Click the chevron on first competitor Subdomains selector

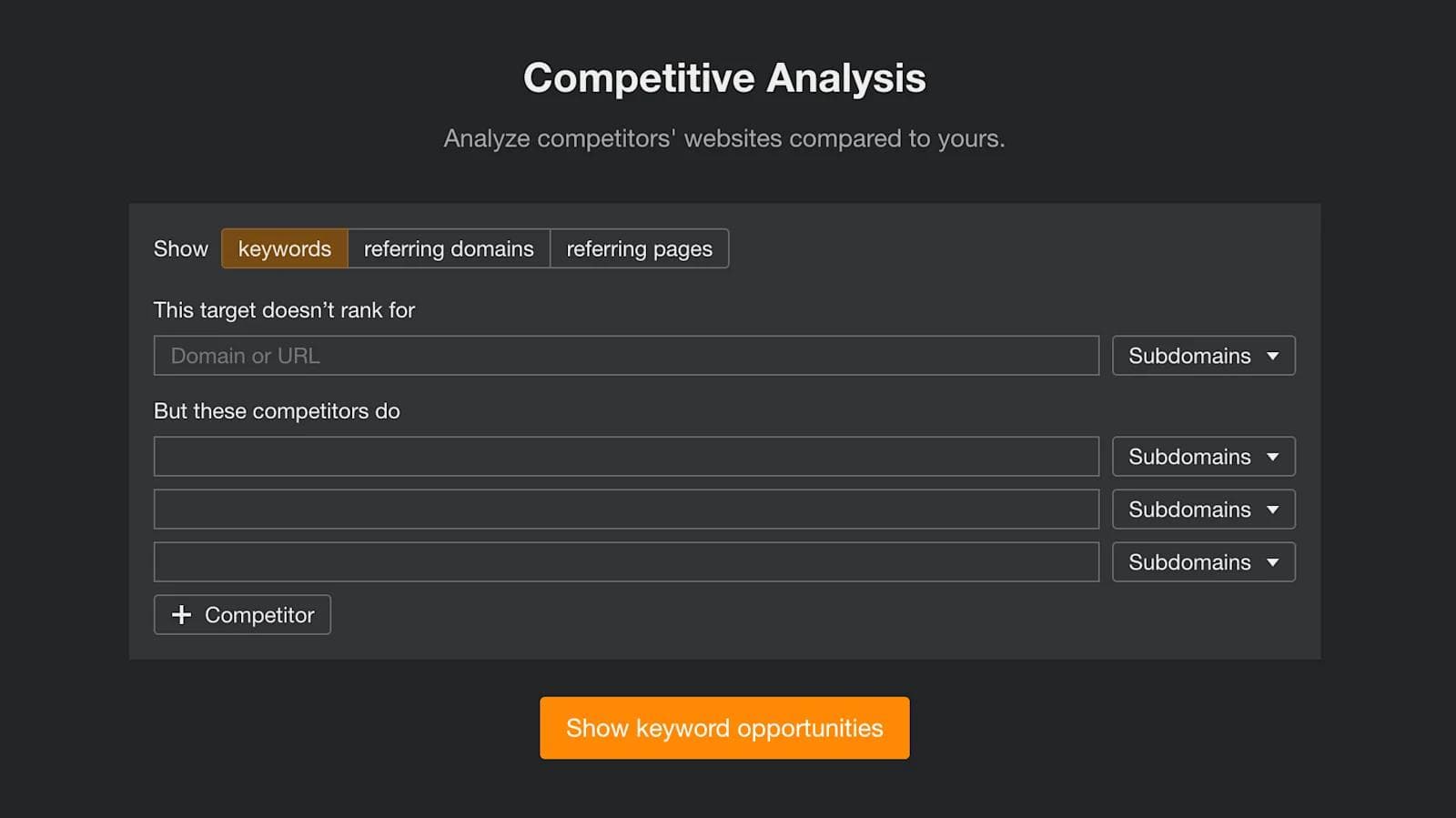coord(1274,456)
